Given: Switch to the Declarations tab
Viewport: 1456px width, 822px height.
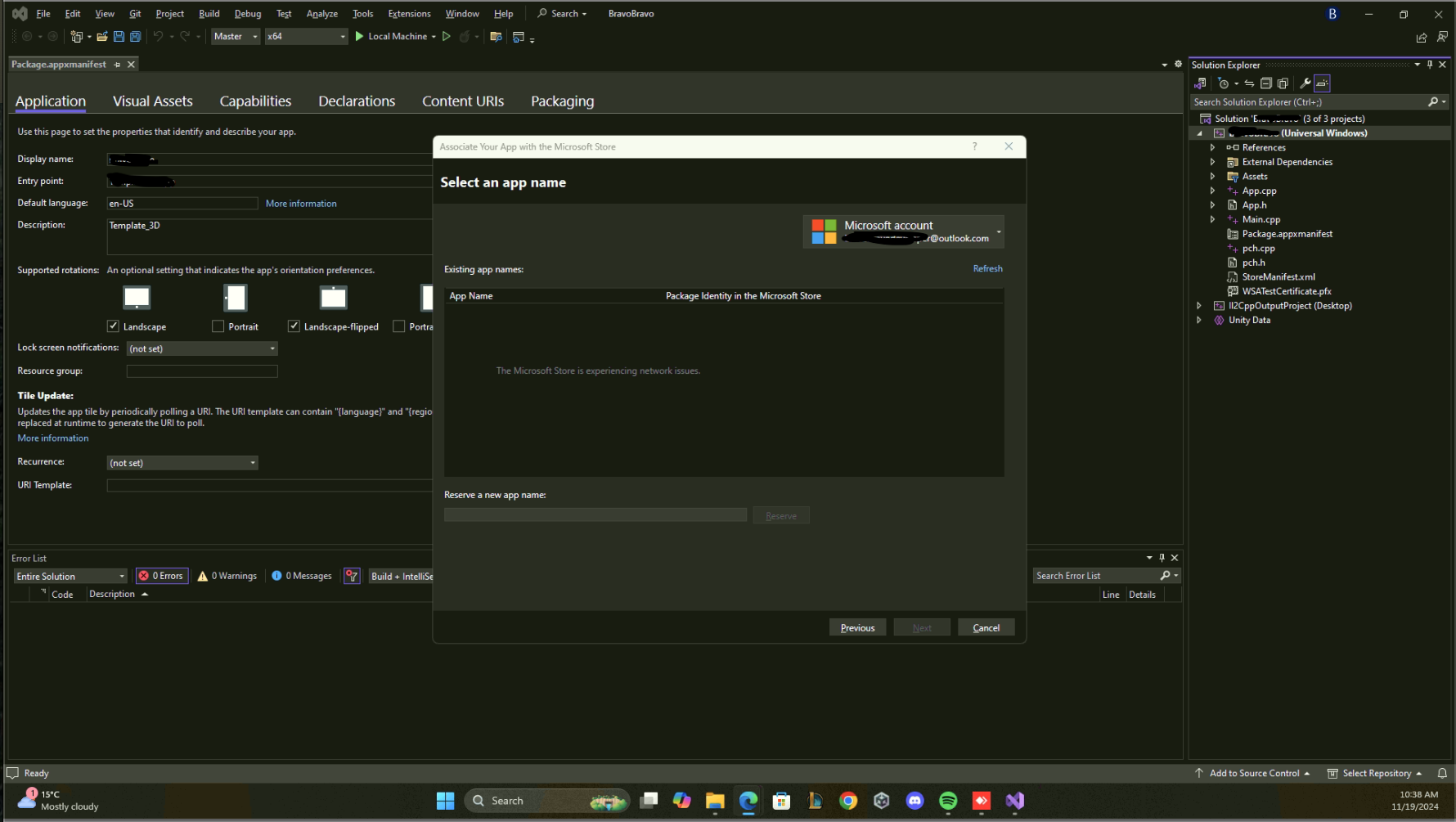Looking at the screenshot, I should point(357,101).
